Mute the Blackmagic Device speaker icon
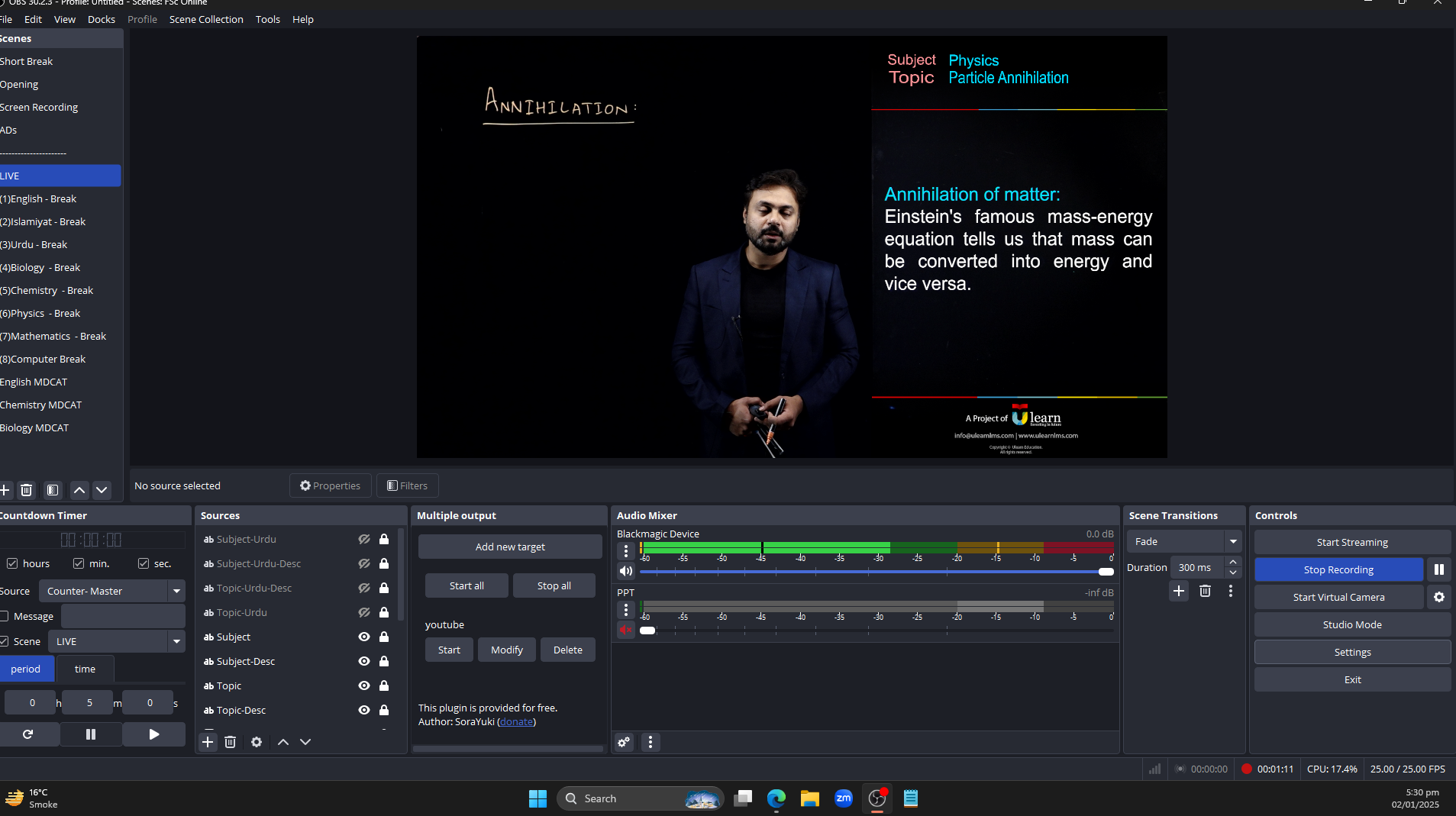Viewport: 1456px width, 816px height. (x=626, y=571)
